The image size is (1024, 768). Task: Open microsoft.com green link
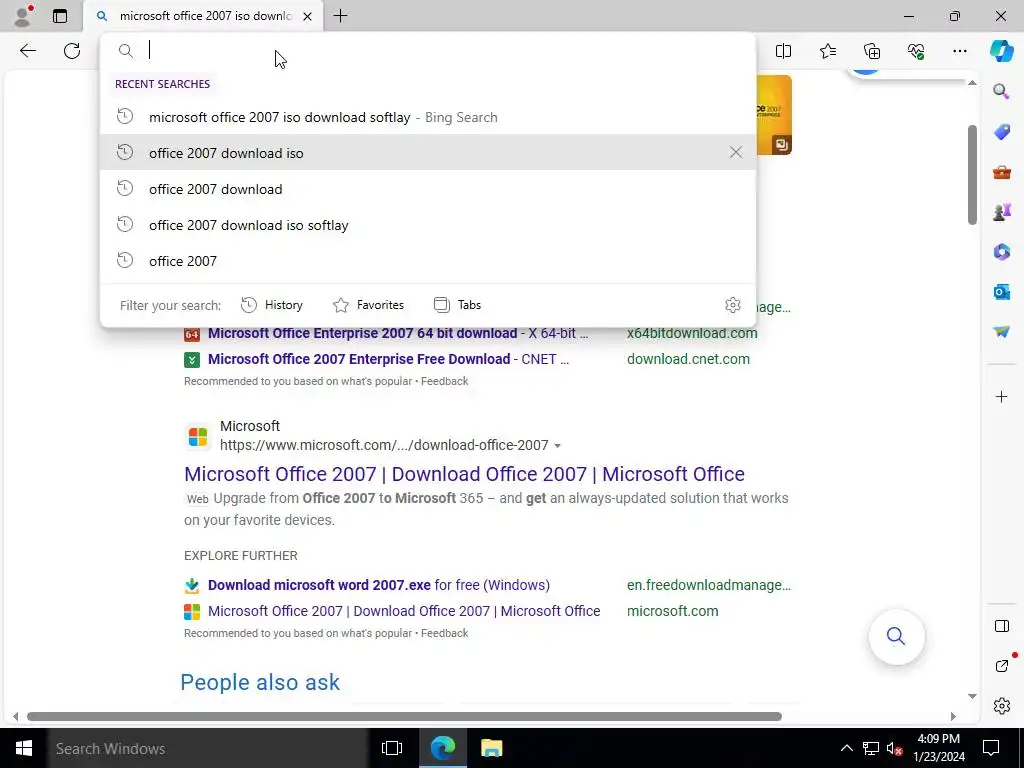pyautogui.click(x=672, y=611)
